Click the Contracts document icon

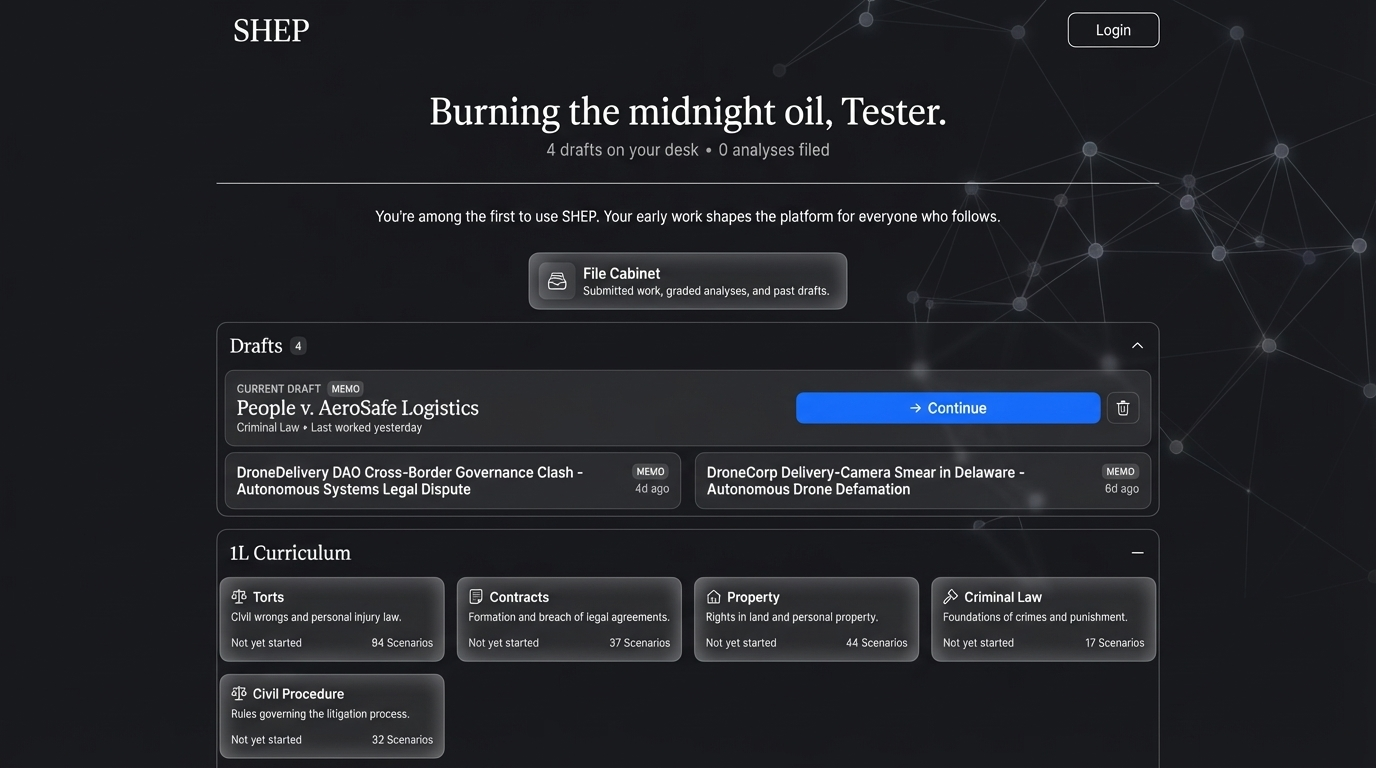(x=476, y=597)
